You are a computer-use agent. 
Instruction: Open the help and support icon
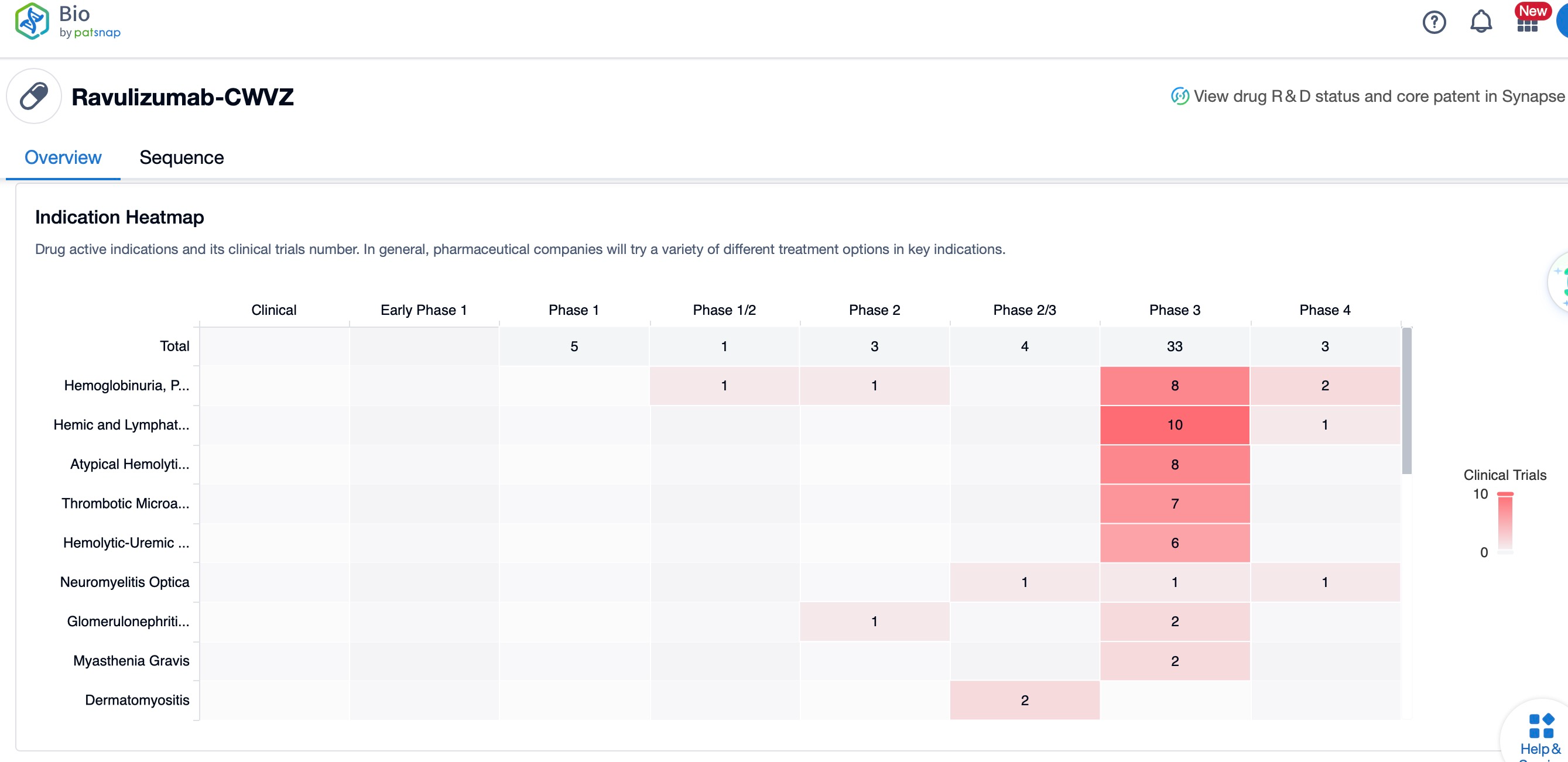[x=1537, y=735]
